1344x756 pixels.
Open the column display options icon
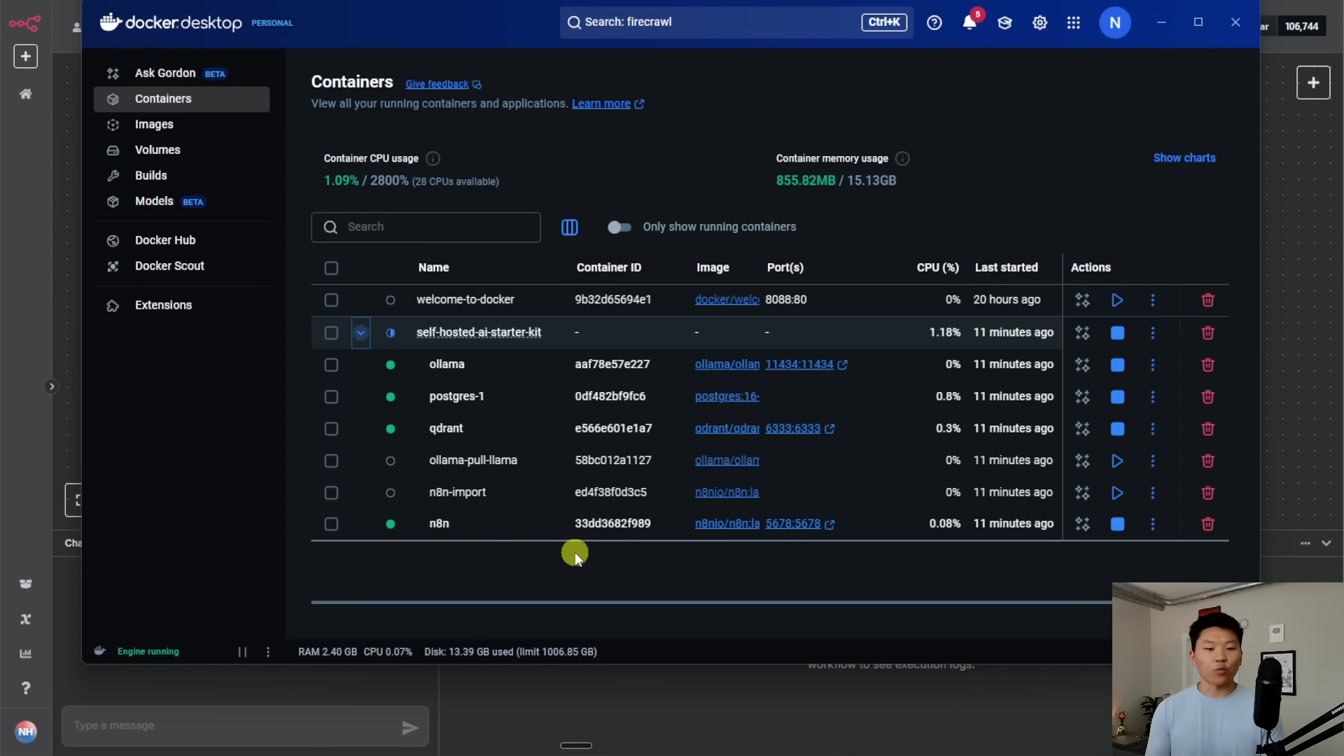tap(569, 227)
